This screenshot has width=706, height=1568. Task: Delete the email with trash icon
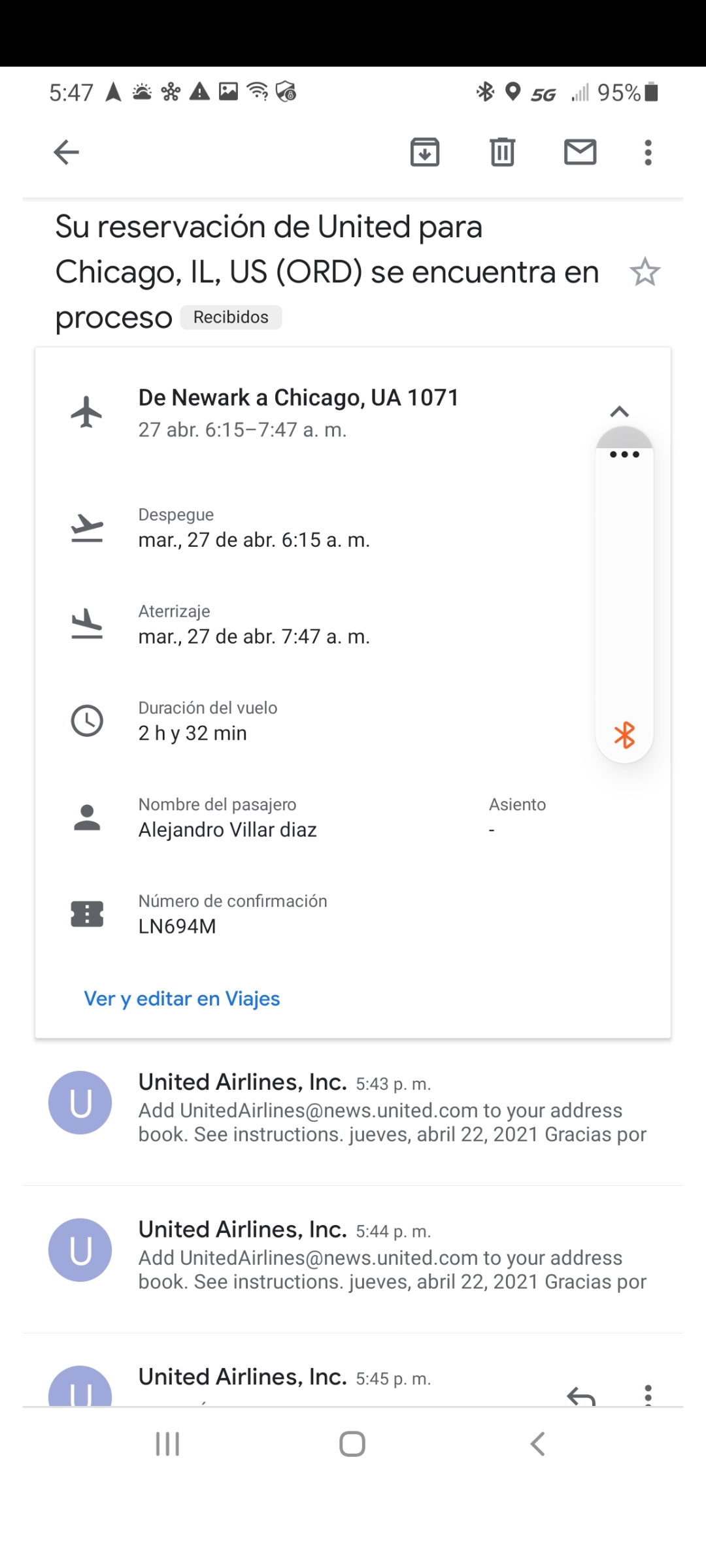pos(502,152)
